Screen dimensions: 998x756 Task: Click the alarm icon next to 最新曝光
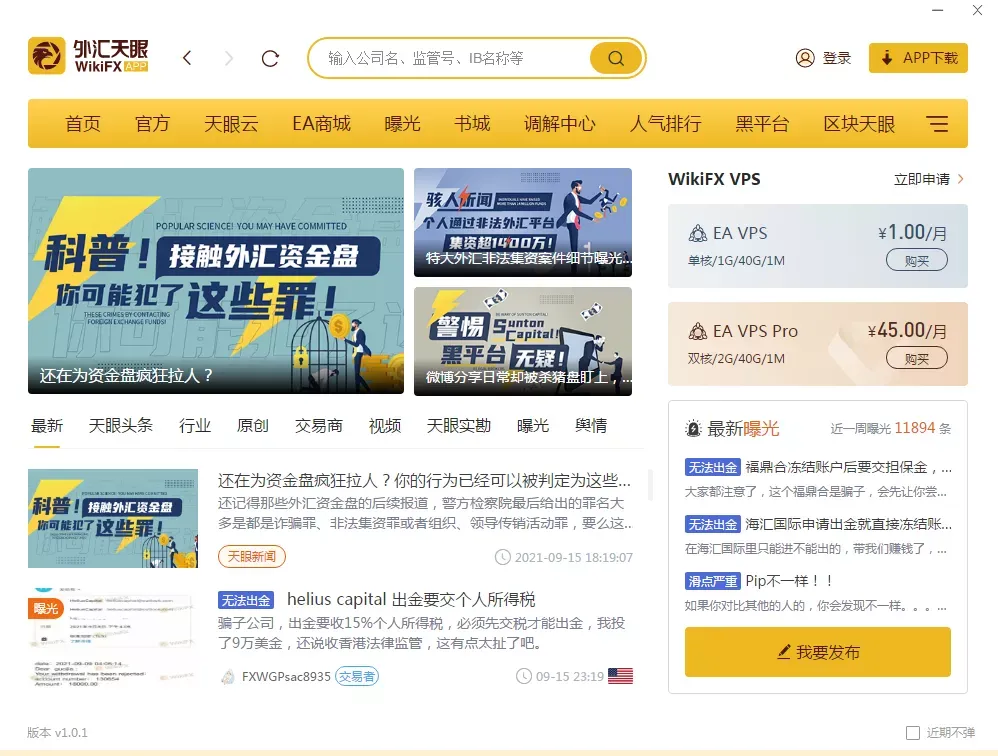(x=693, y=429)
